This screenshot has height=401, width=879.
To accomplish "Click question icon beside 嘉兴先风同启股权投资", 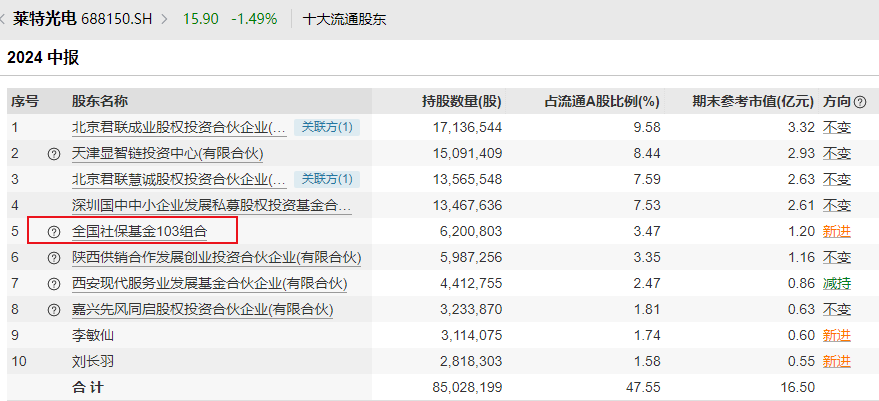I will (54, 310).
